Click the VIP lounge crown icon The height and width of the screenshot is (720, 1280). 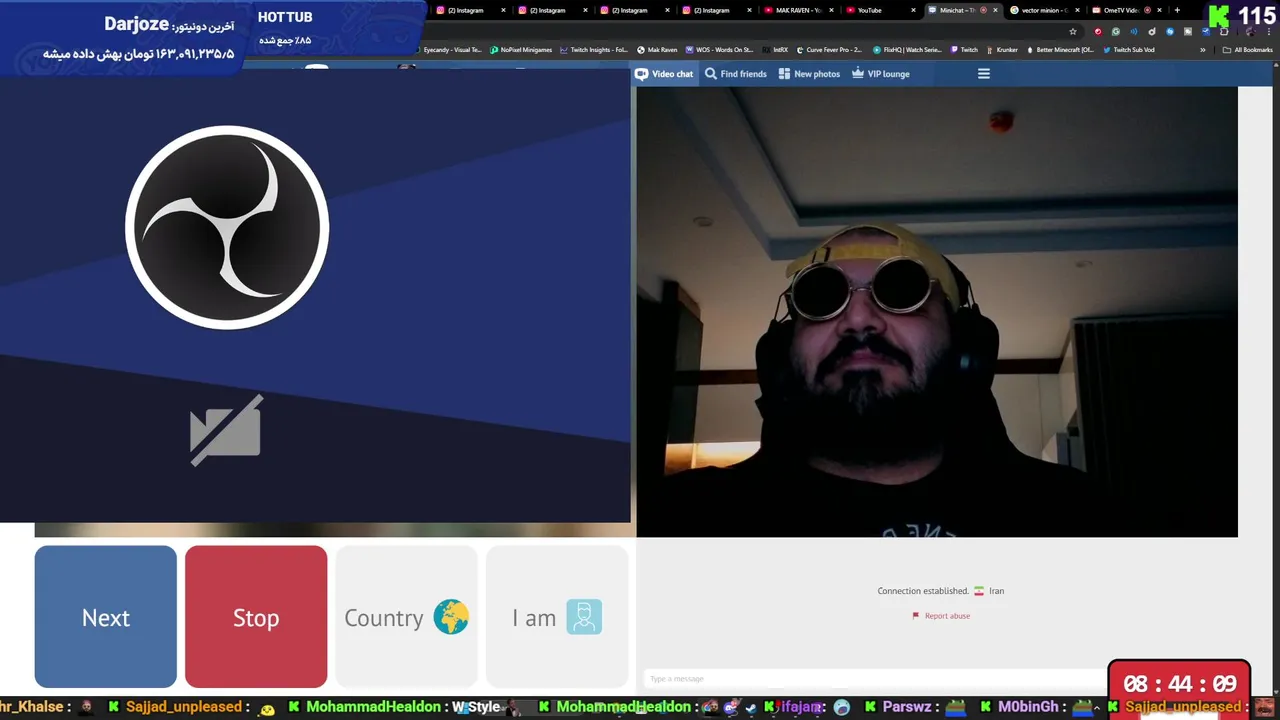click(858, 73)
